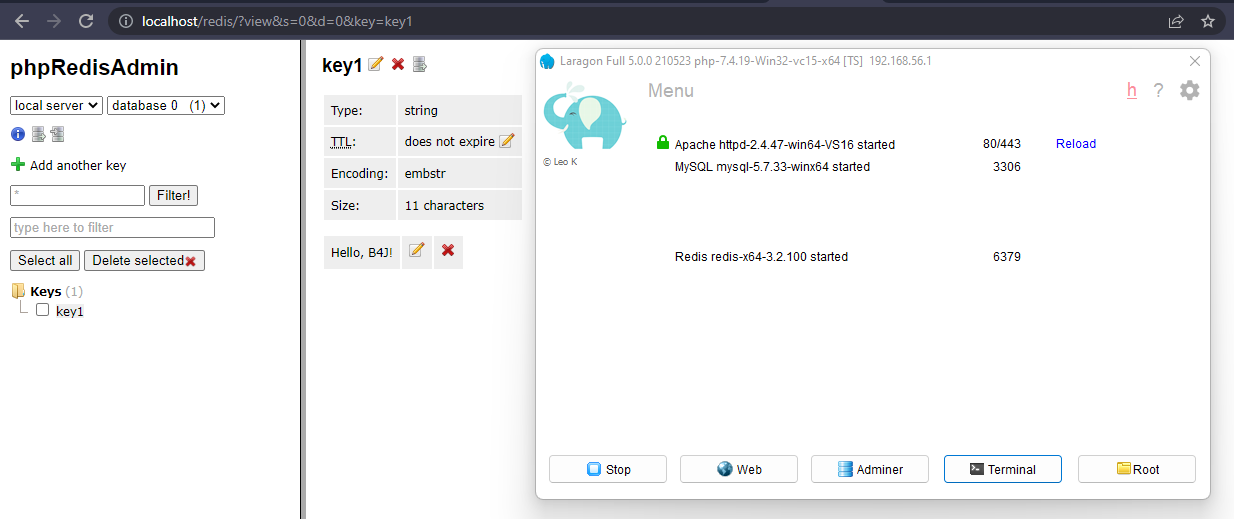Edit the TTL with the pencil icon
This screenshot has width=1234, height=519.
pyautogui.click(x=507, y=141)
